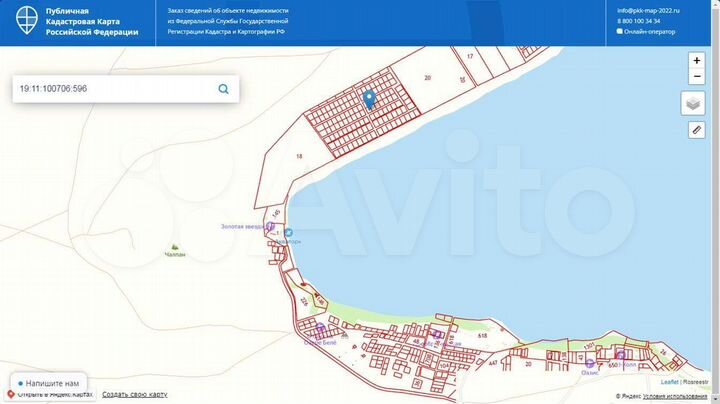720x404 pixels.
Task: Open map in Яндекс Картах link
Action: 51,394
